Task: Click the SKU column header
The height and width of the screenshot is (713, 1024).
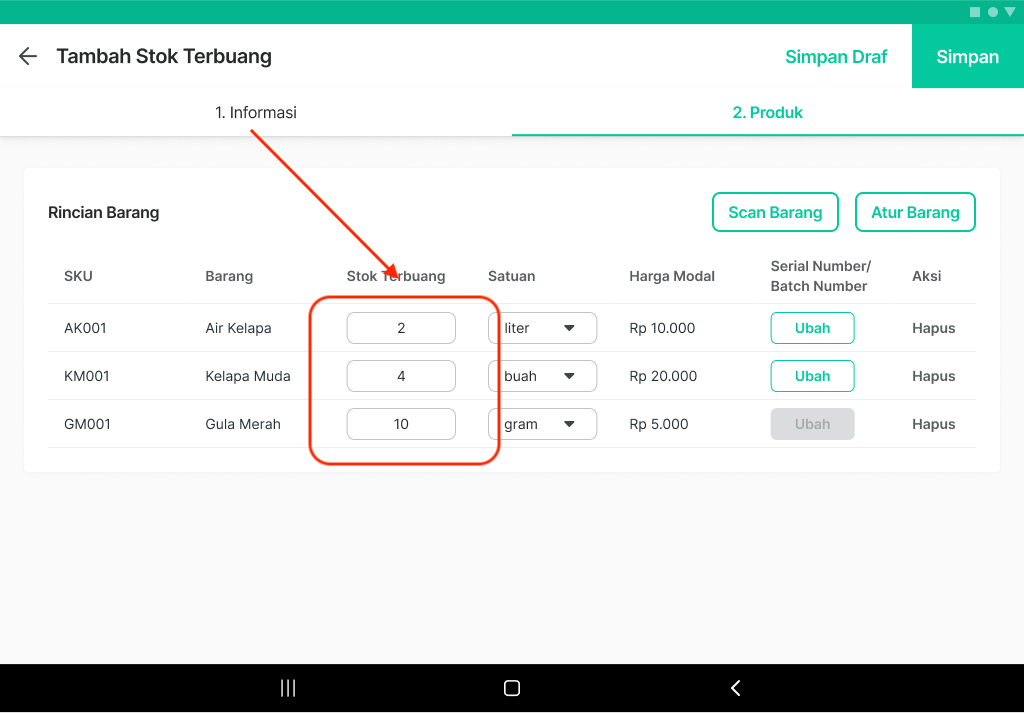Action: [78, 276]
